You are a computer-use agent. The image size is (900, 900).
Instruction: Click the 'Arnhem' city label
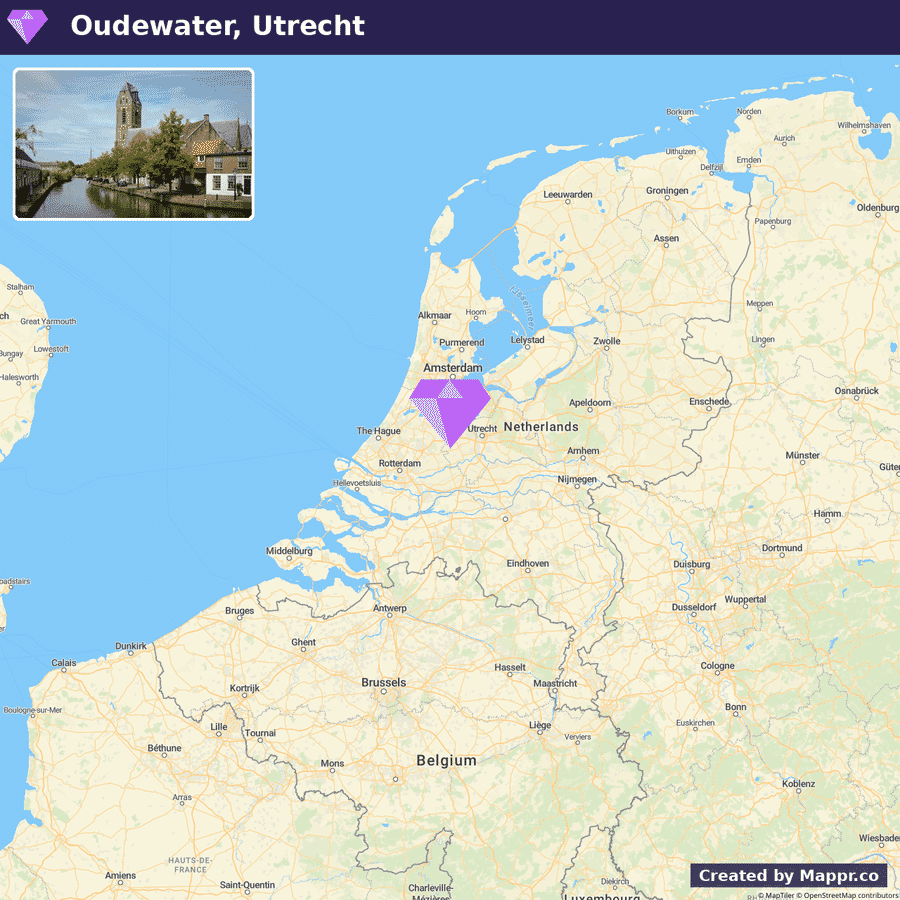pyautogui.click(x=583, y=451)
